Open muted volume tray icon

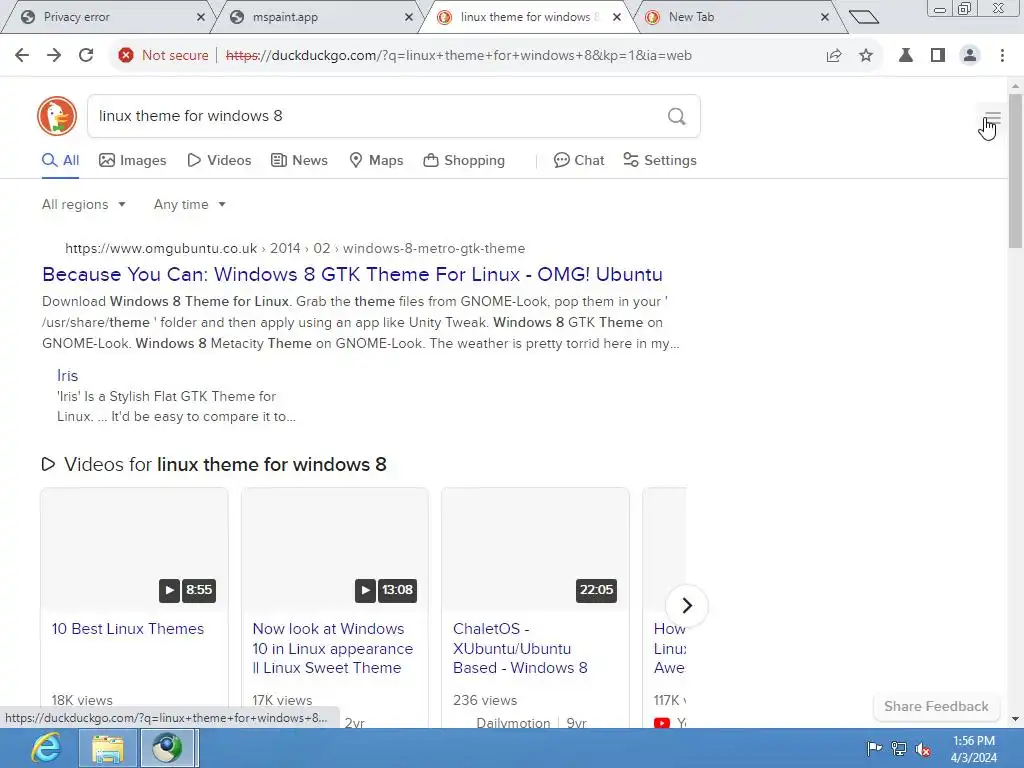pos(923,748)
